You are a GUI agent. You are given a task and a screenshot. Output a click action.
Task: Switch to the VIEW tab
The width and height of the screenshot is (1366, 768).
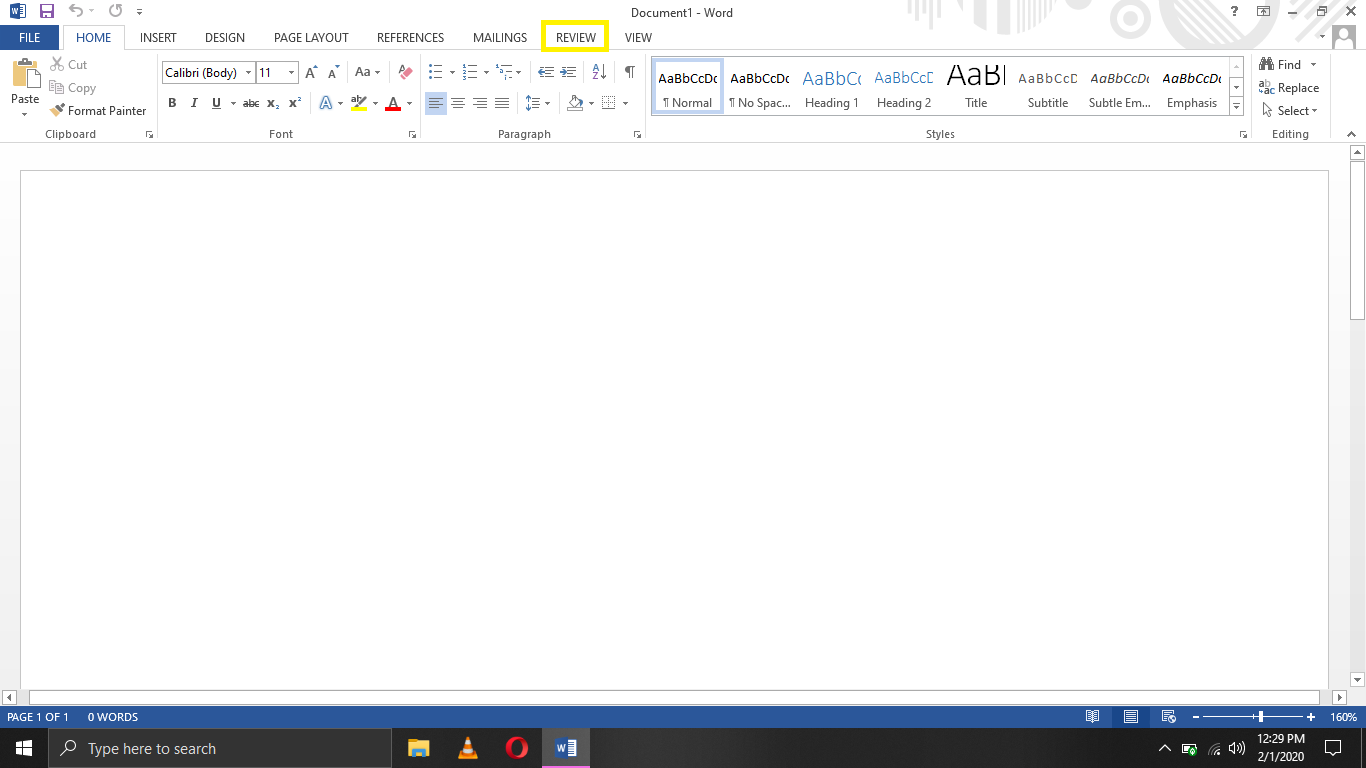tap(638, 37)
